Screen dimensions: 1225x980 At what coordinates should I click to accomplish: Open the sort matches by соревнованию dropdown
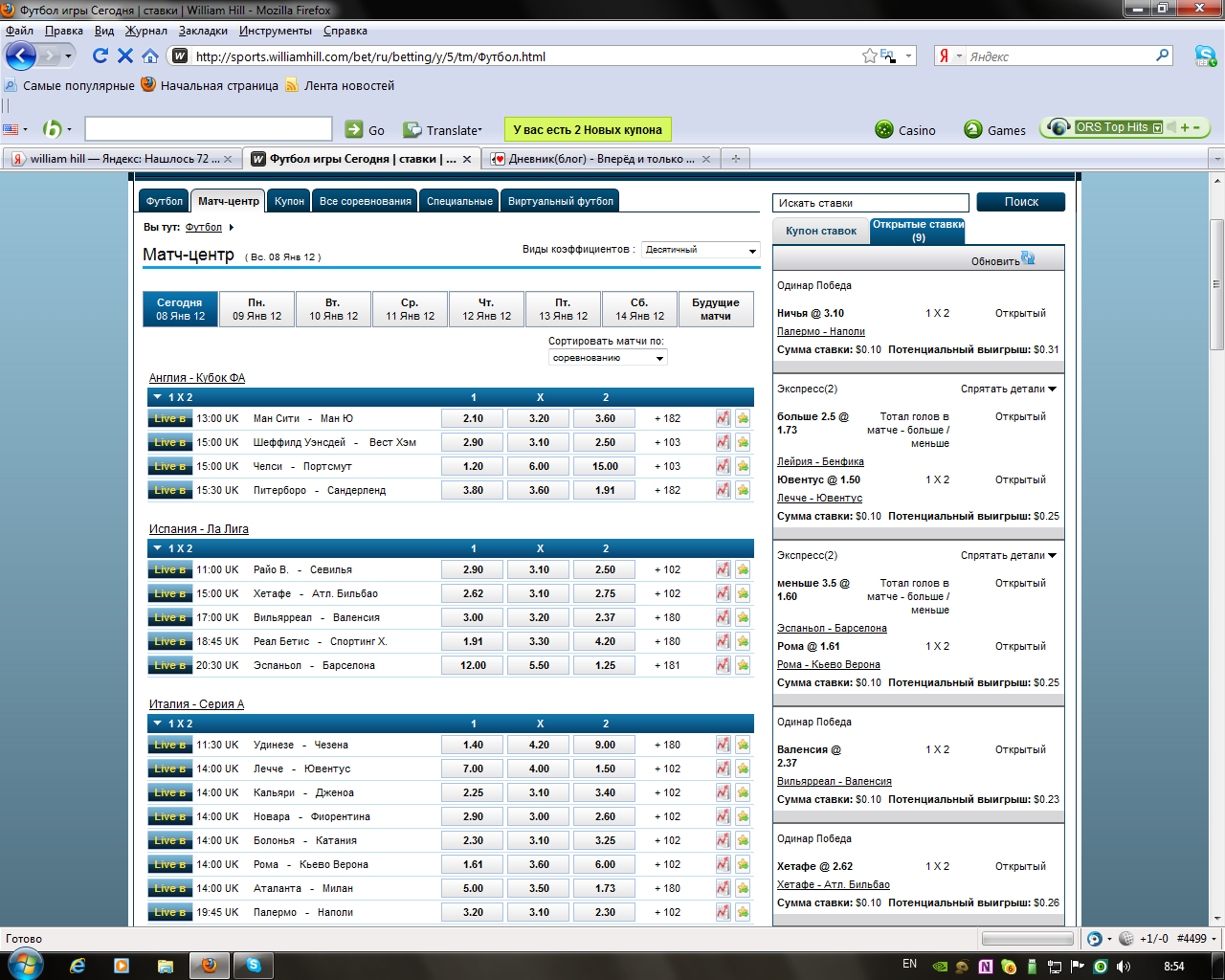pyautogui.click(x=608, y=358)
